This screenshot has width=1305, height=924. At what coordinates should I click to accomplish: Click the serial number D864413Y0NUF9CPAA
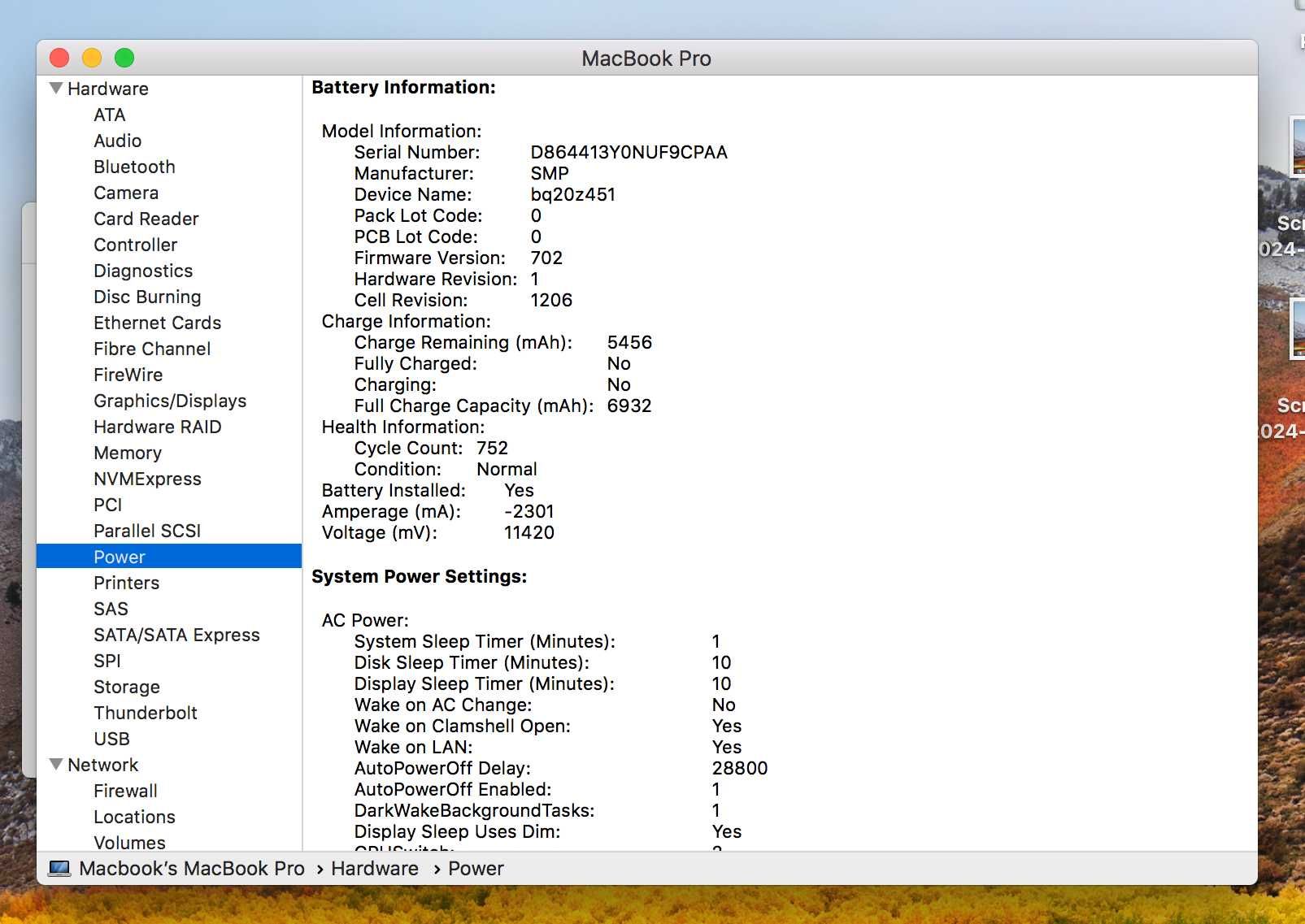point(629,152)
